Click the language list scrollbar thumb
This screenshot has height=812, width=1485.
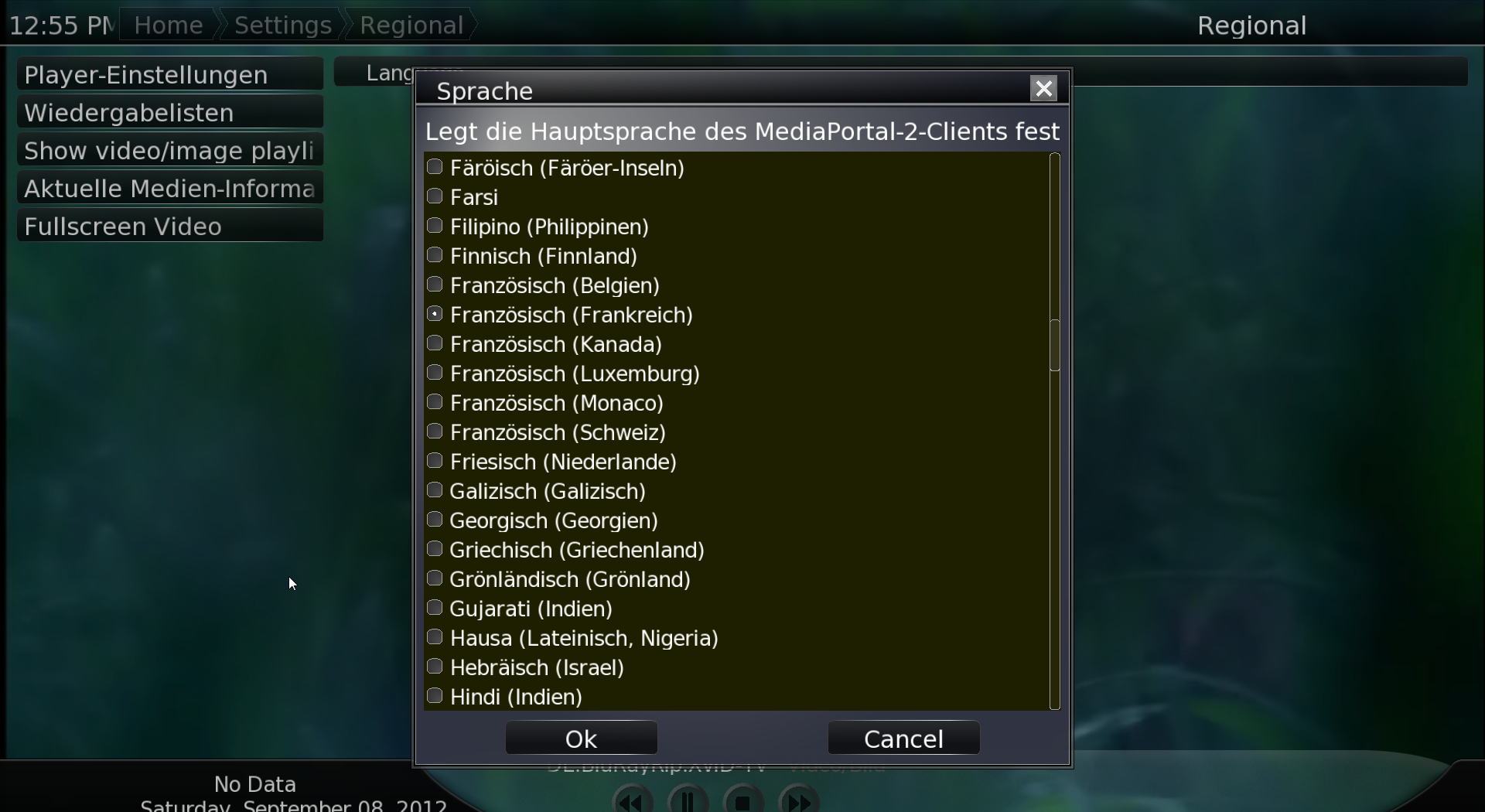(1054, 345)
